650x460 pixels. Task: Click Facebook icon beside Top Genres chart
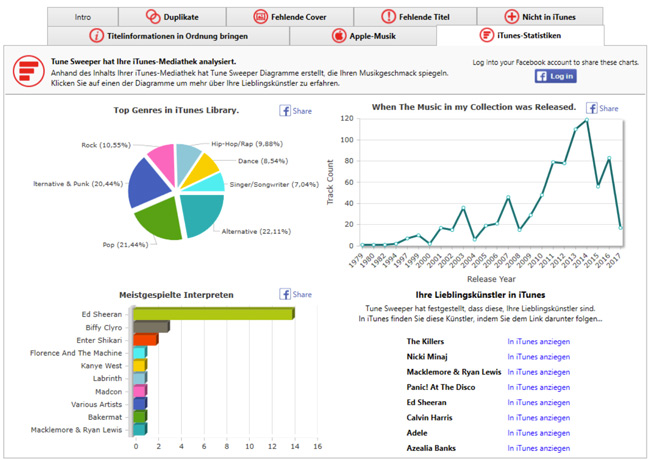click(x=285, y=111)
